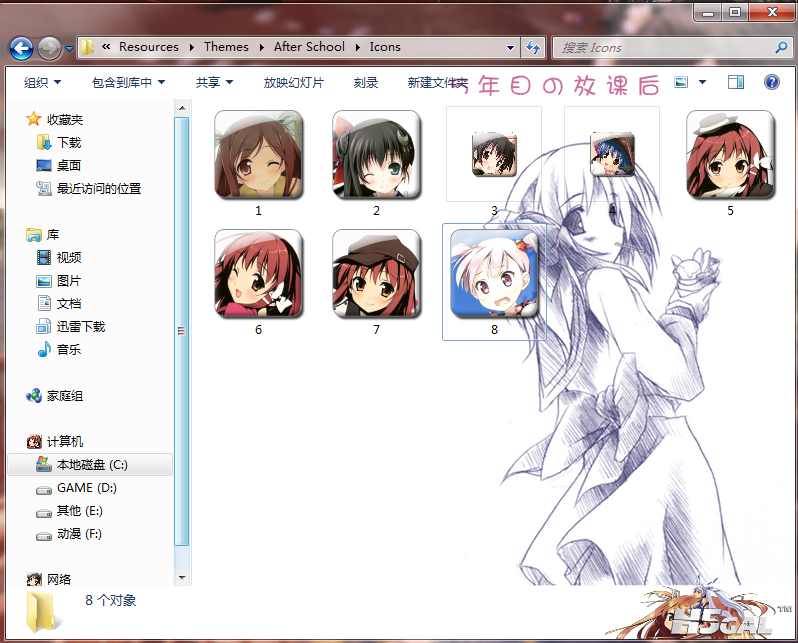Click 刻录 toolbar command
The width and height of the screenshot is (798, 643).
coord(366,82)
